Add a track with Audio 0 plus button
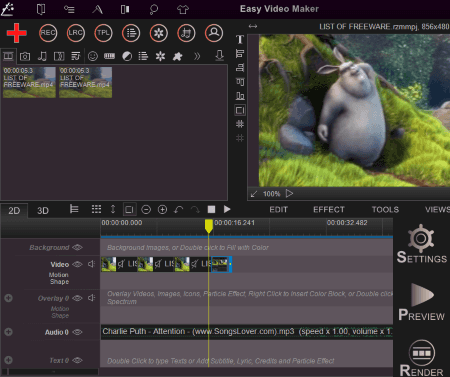 [x=9, y=332]
